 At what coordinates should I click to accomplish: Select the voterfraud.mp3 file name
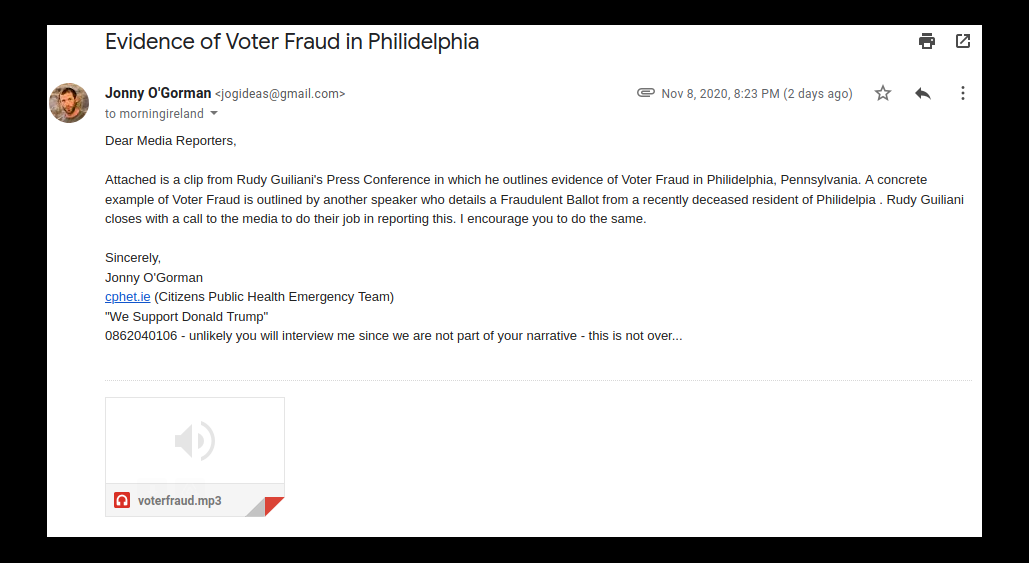pyautogui.click(x=180, y=501)
